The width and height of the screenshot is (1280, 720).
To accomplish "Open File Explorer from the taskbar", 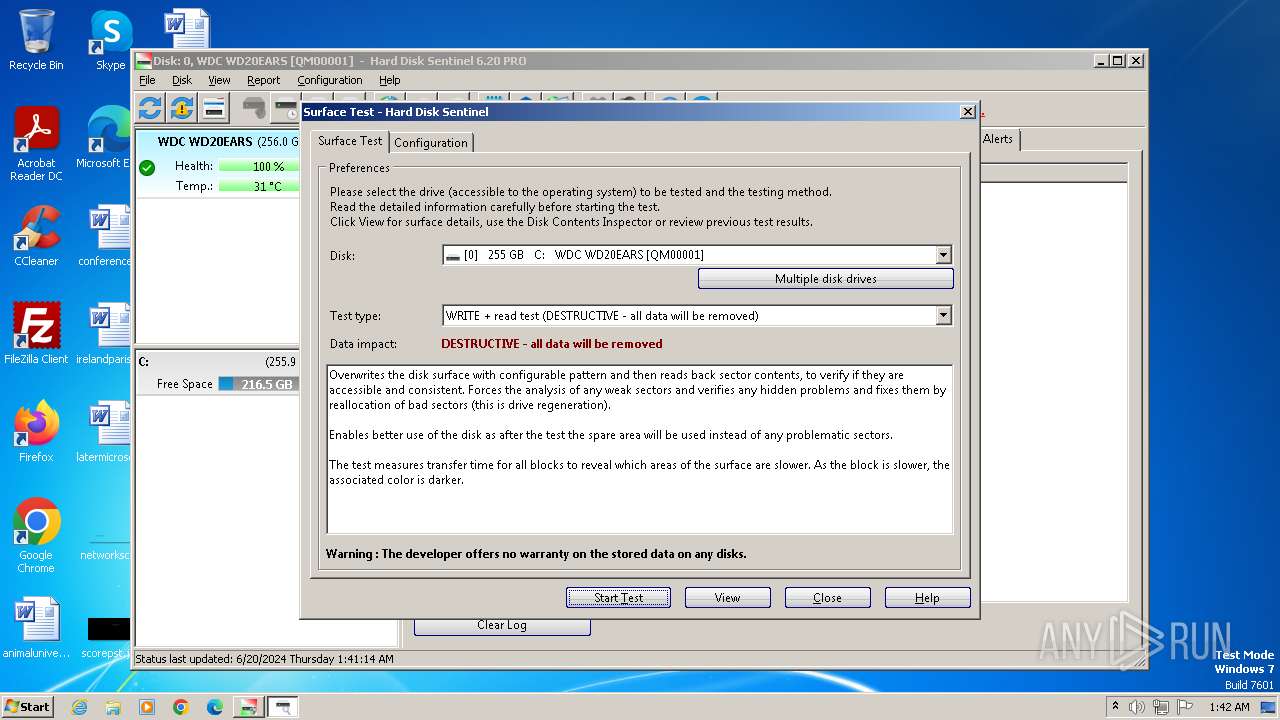I will pos(113,707).
